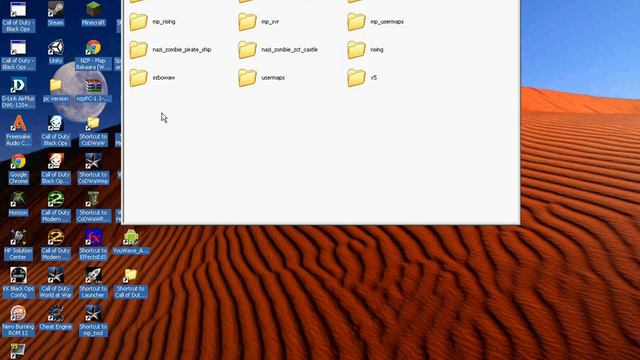This screenshot has height=360, width=640.
Task: Click the NZP - Map Bakaara Chrome shortcut
Action: click(x=93, y=55)
